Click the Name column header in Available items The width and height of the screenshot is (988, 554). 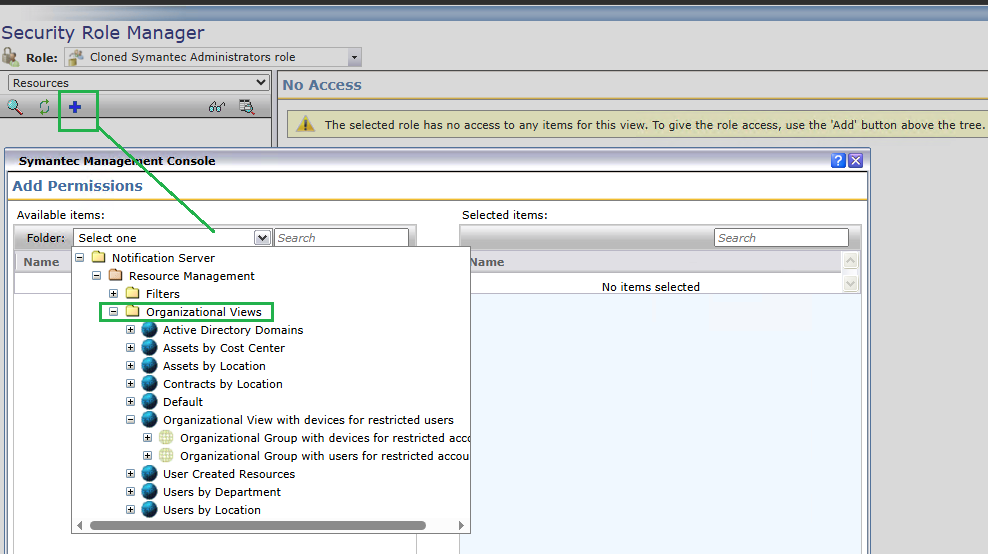pyautogui.click(x=42, y=262)
